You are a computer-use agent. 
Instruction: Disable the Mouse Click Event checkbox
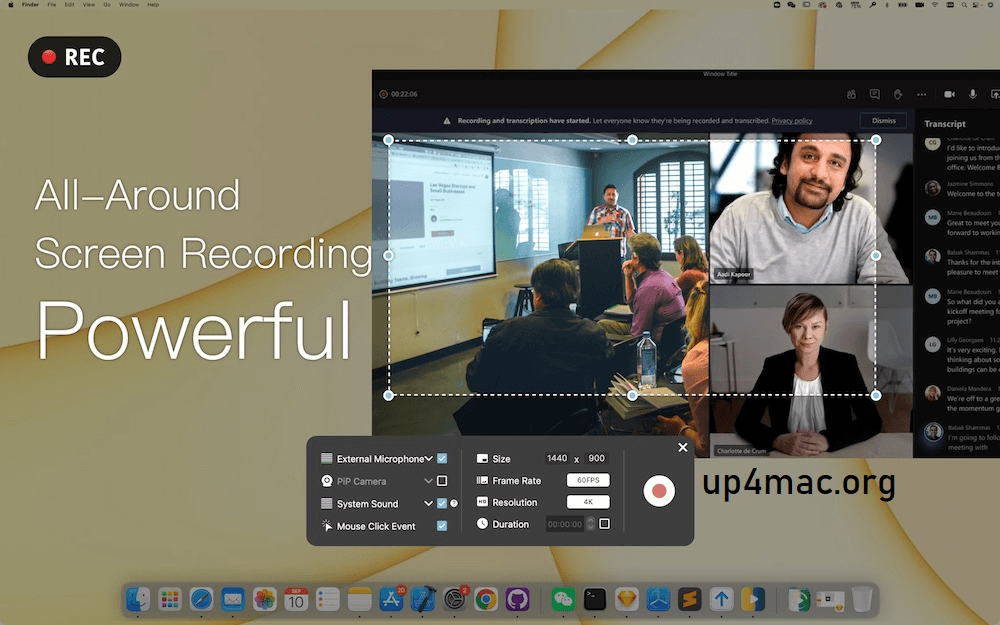tap(442, 526)
